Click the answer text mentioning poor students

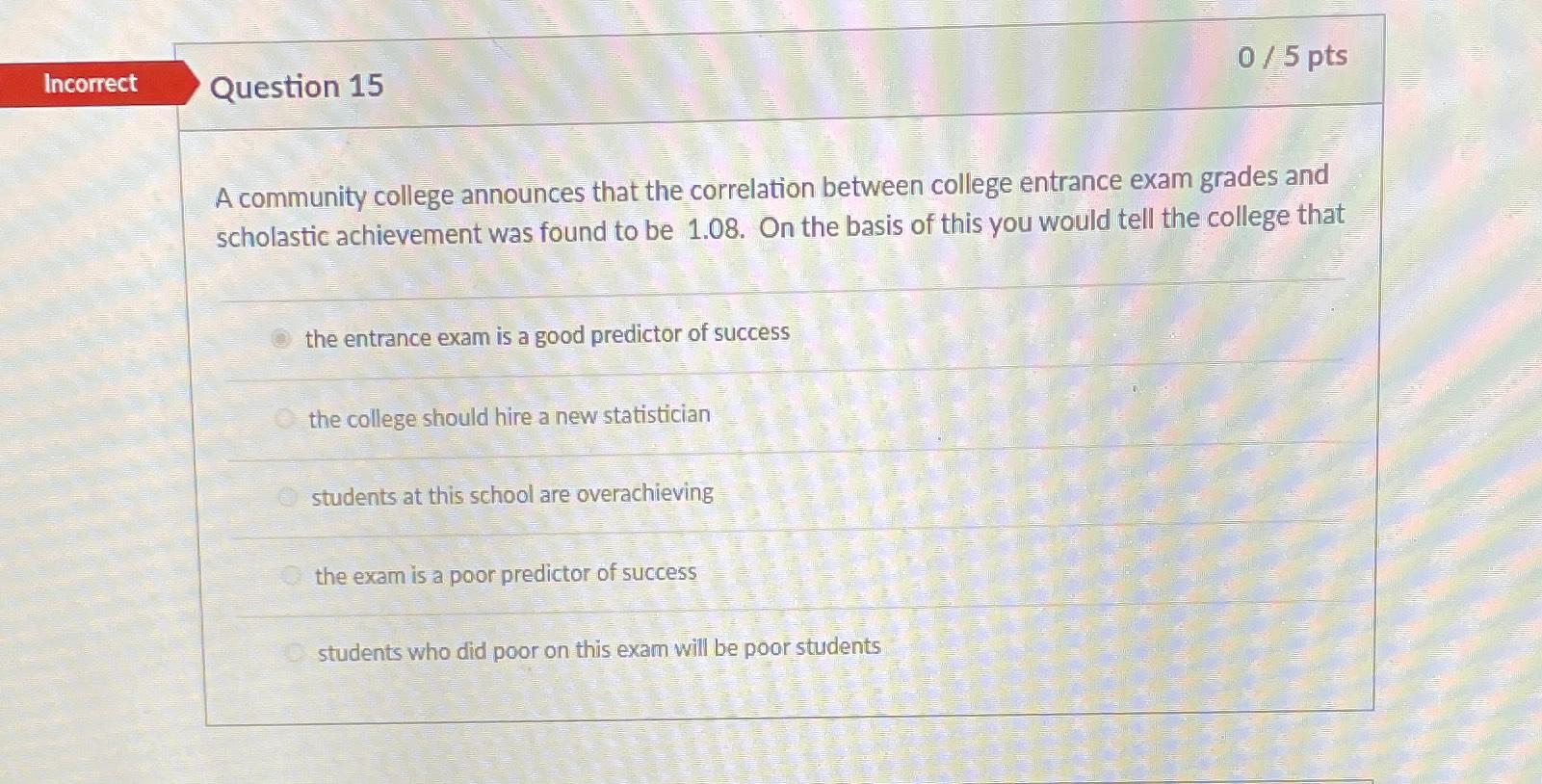598,649
